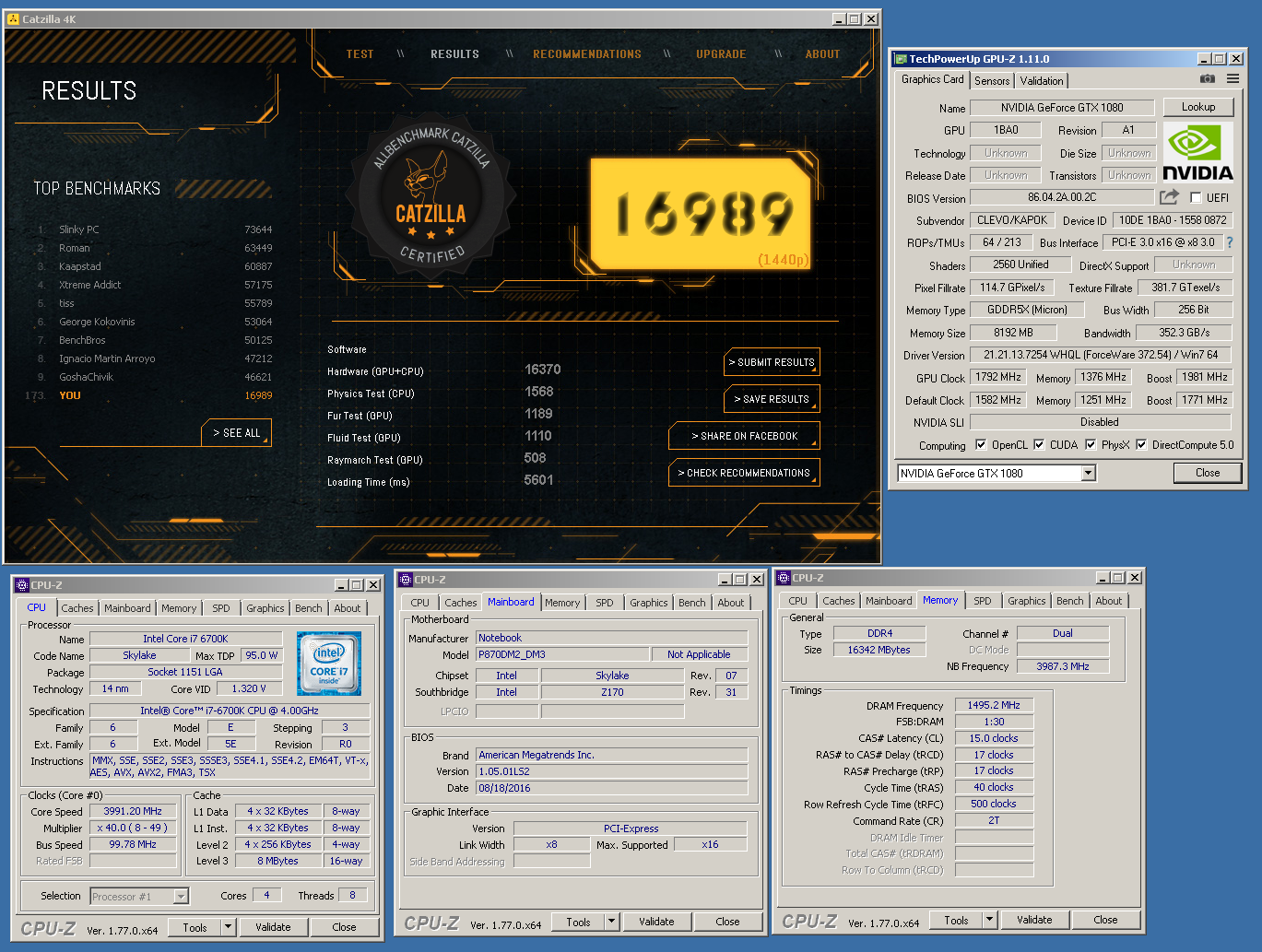The image size is (1262, 952).
Task: Expand Tools dropdown arrow in CPU-Z Mainboard window
Action: 611,922
